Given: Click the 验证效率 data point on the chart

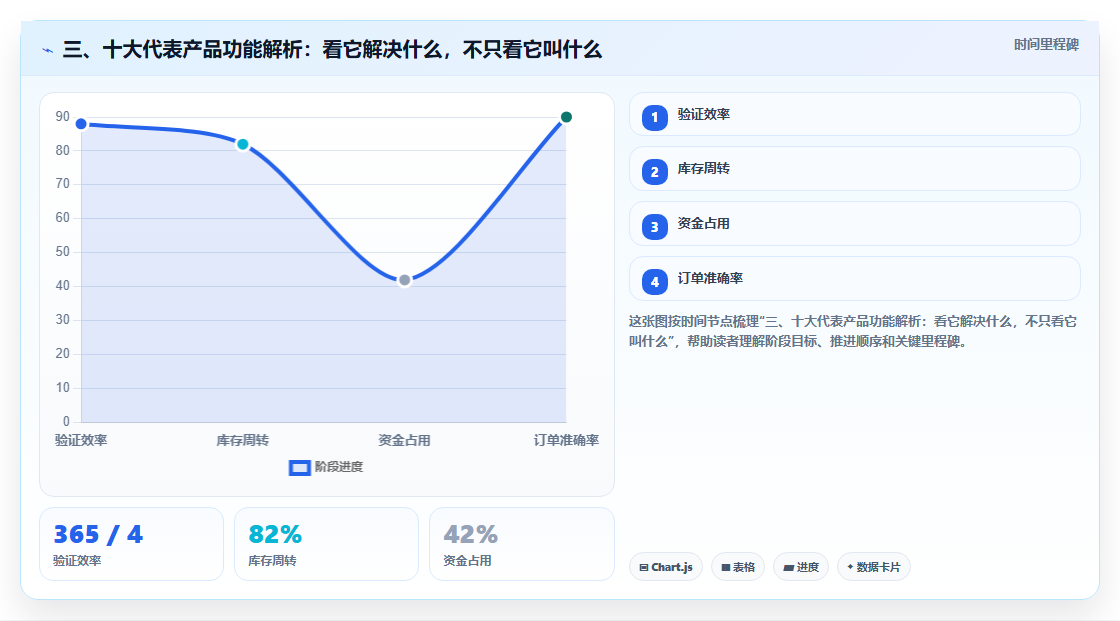Looking at the screenshot, I should (x=81, y=124).
